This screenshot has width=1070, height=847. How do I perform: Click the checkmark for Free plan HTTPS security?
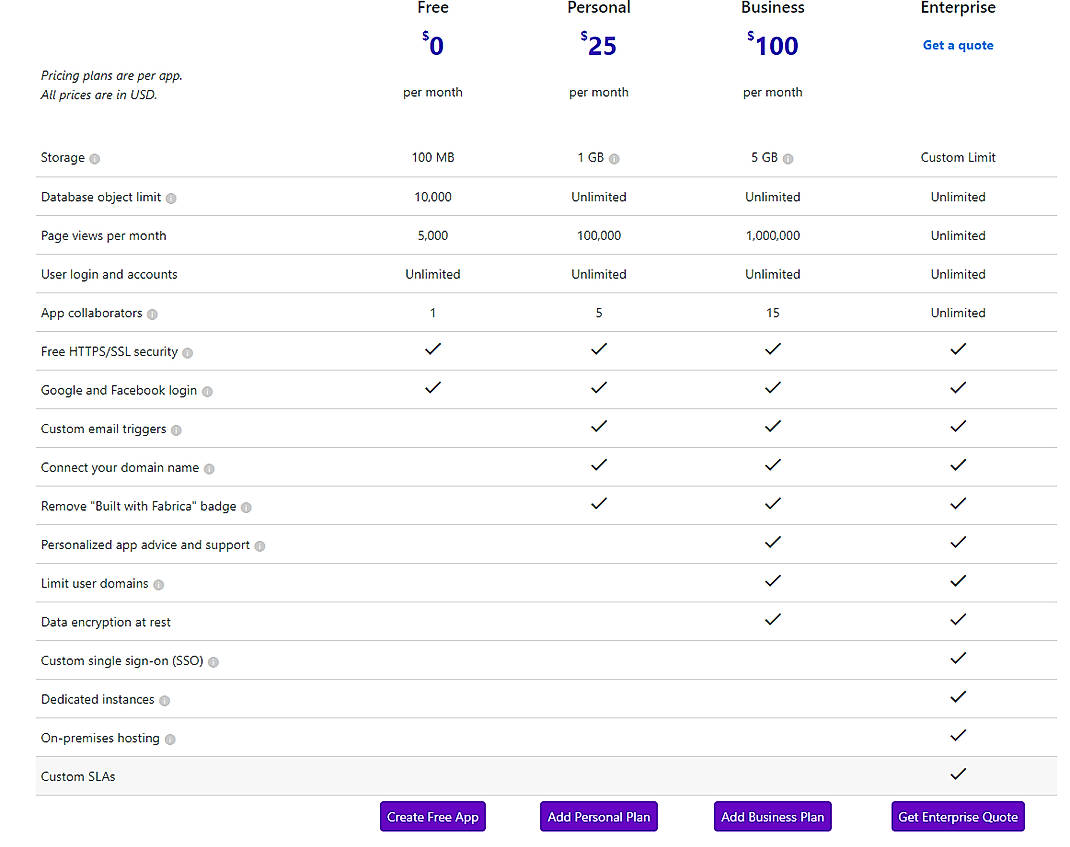433,350
